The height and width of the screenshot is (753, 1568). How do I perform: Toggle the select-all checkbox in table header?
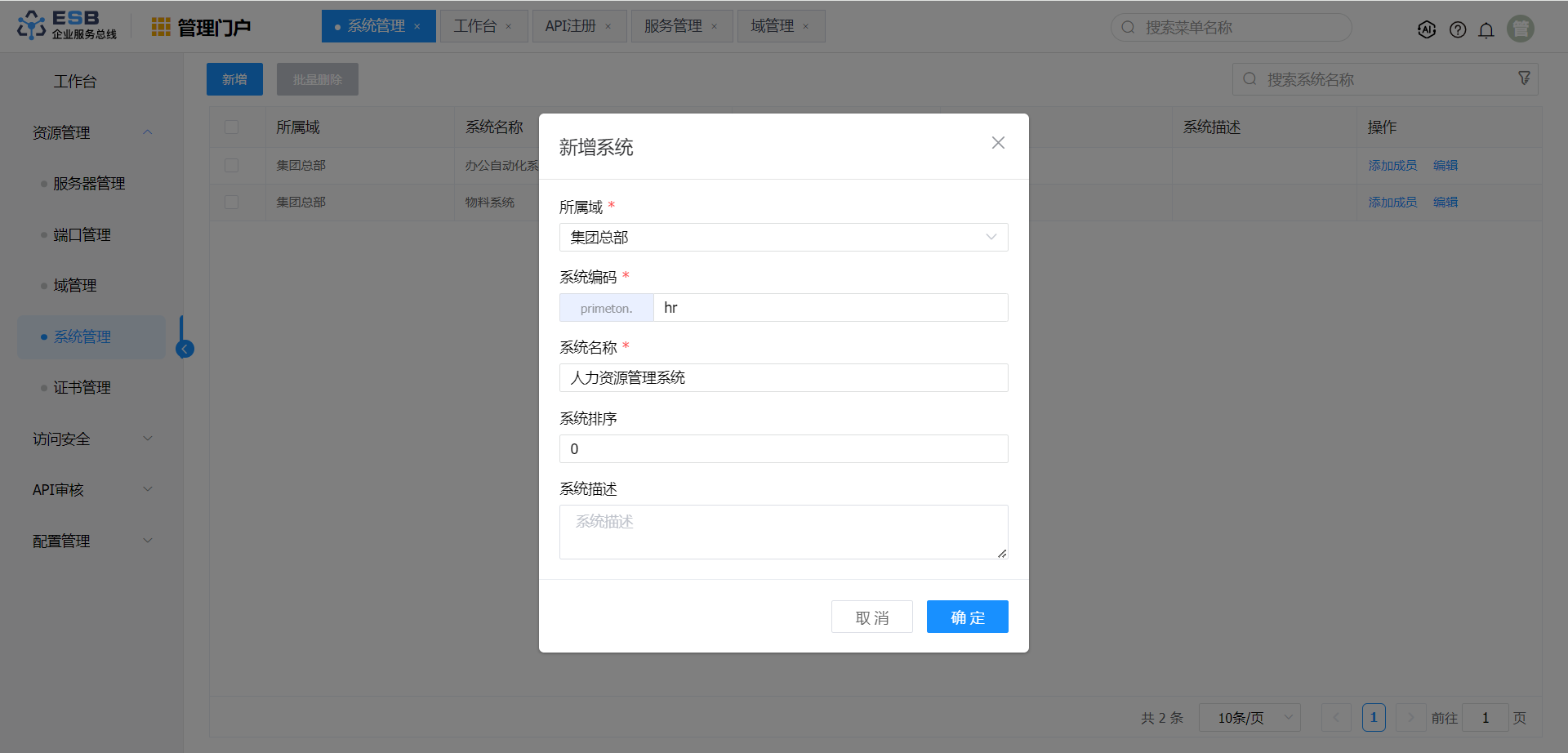[232, 127]
